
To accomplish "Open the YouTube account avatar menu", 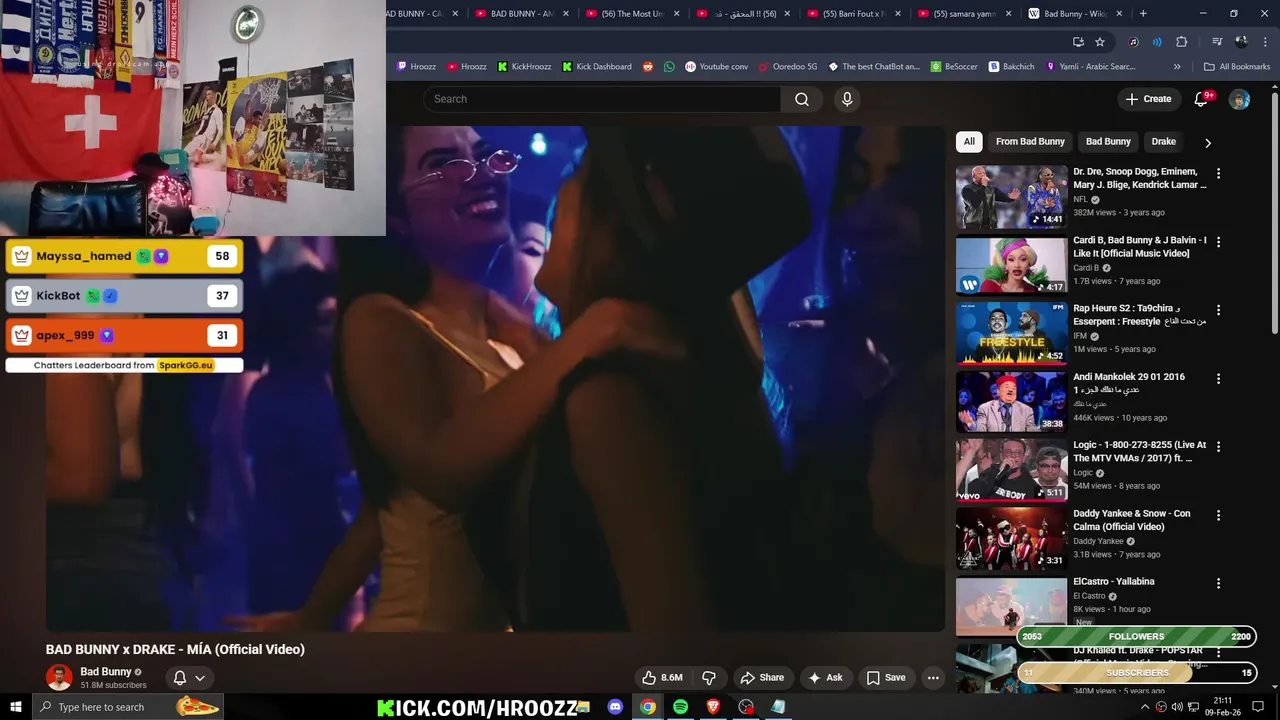I will [1239, 99].
